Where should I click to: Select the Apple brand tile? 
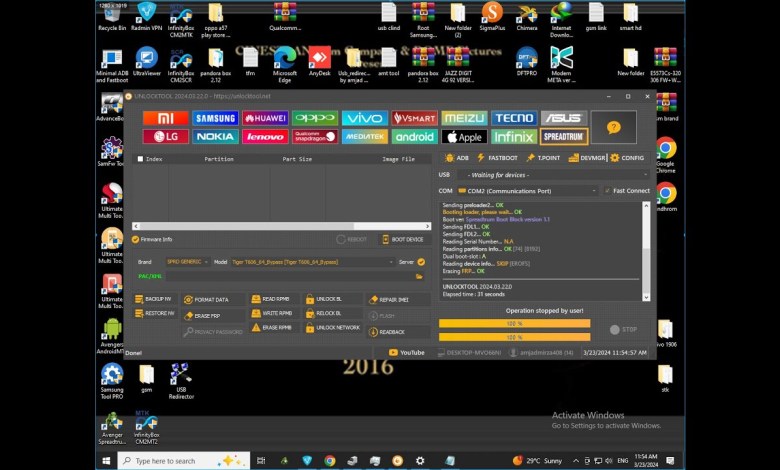click(x=464, y=136)
